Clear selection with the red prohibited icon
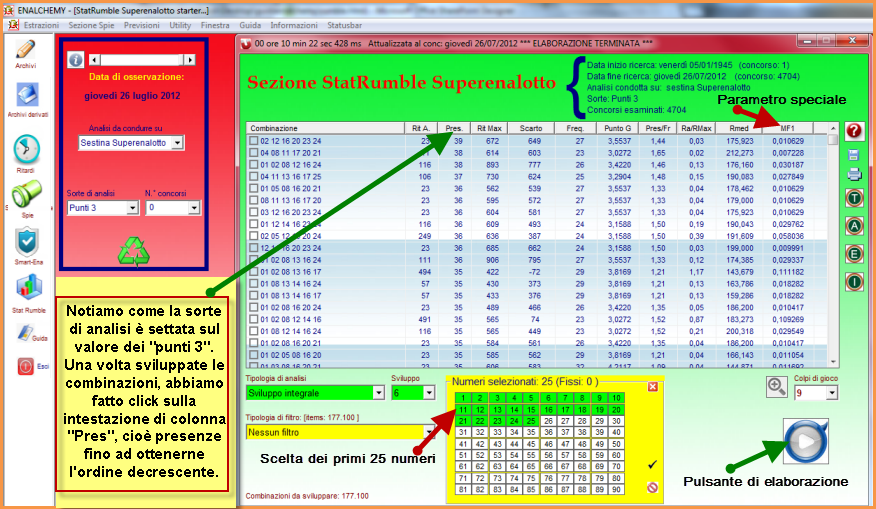 tap(652, 487)
